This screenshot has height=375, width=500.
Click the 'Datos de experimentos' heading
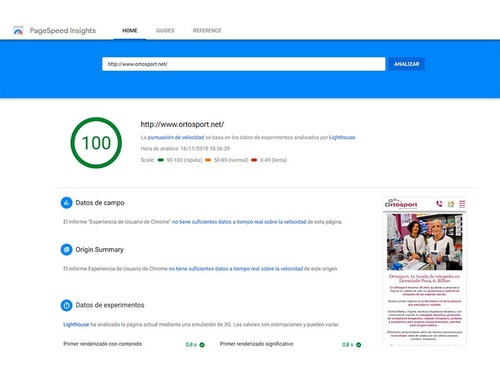coord(110,305)
